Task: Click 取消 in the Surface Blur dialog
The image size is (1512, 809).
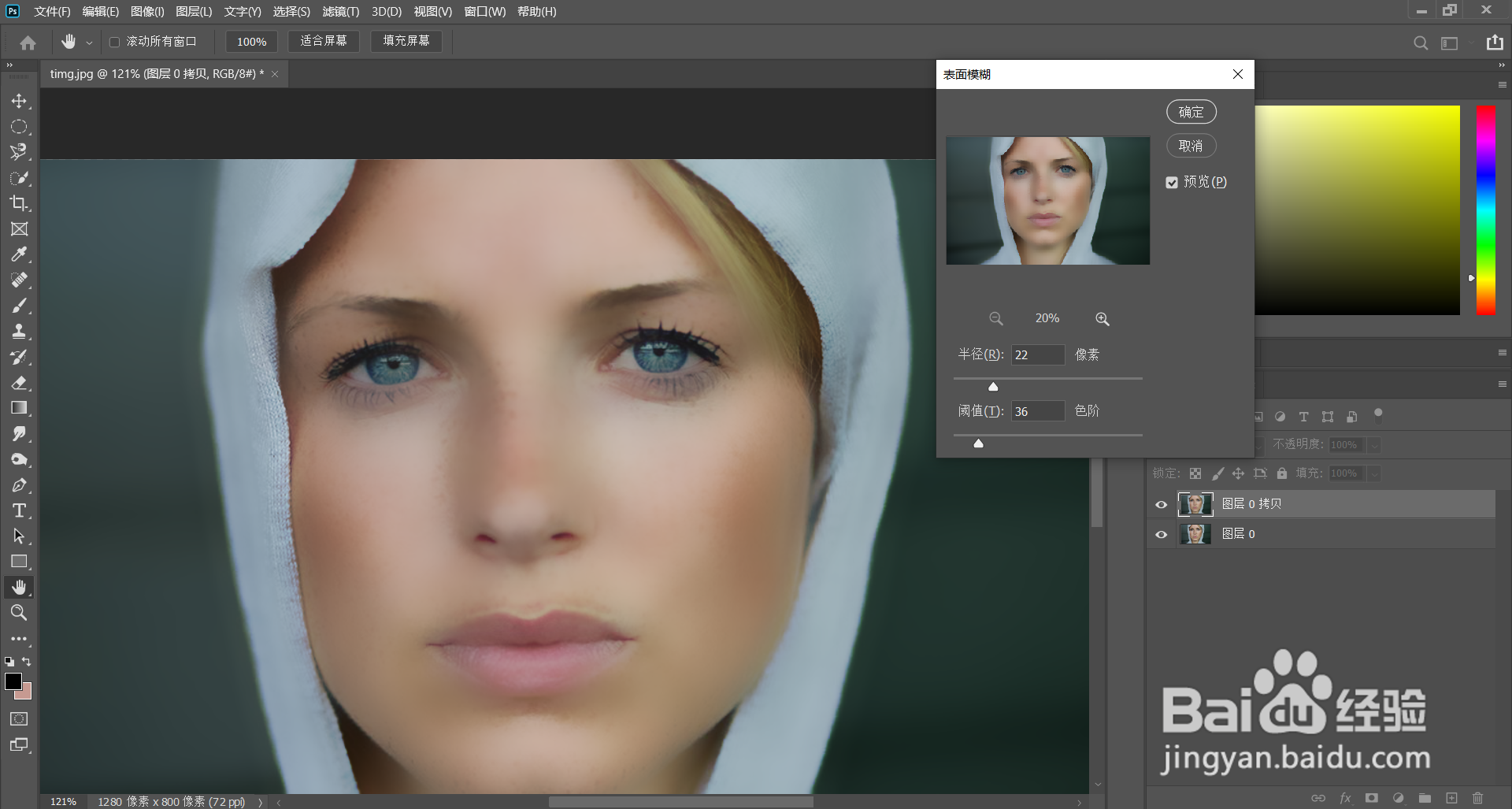Action: click(x=1191, y=146)
